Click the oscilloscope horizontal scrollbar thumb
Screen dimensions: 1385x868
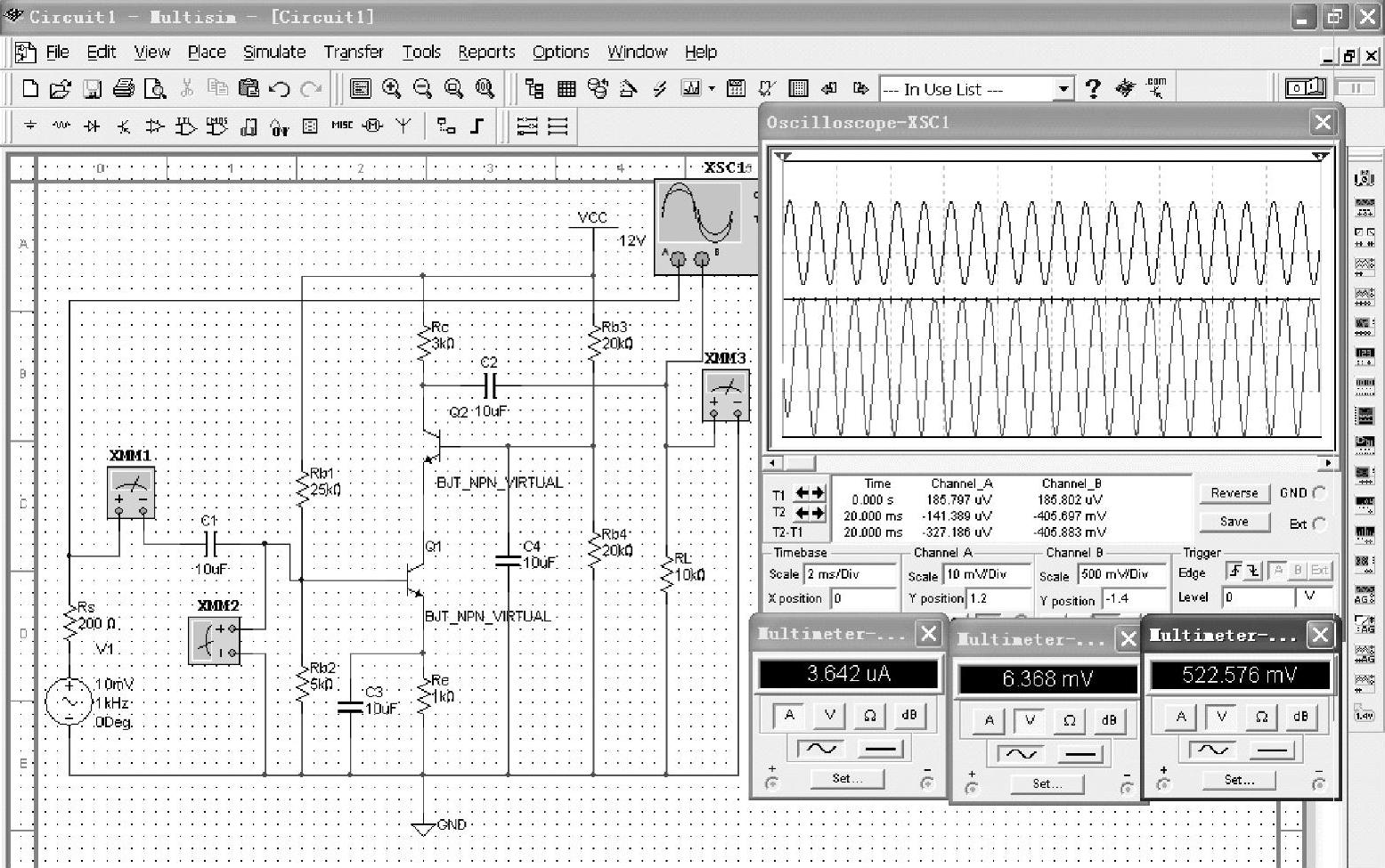[x=799, y=463]
